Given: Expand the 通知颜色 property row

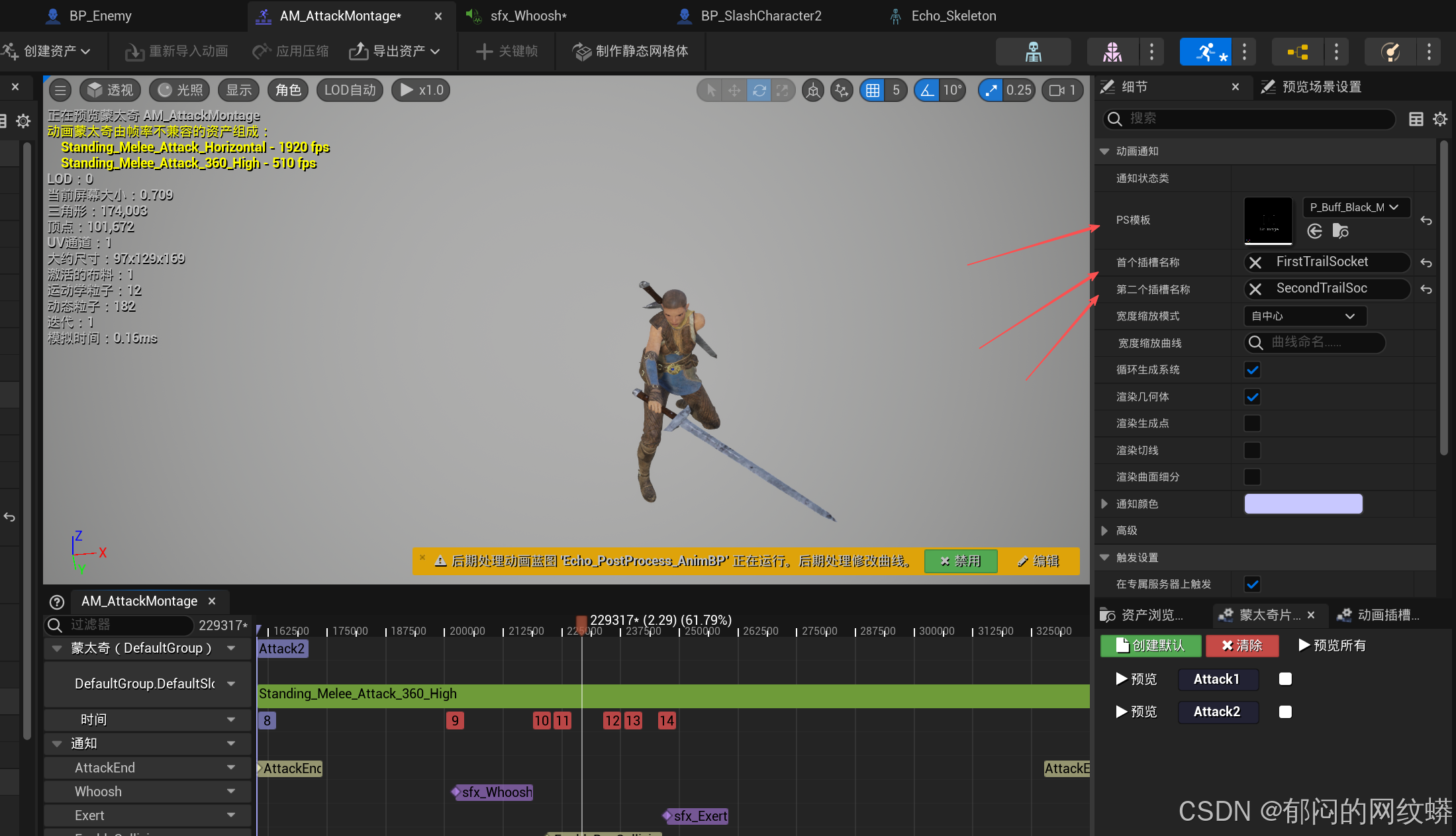Looking at the screenshot, I should [x=1104, y=504].
